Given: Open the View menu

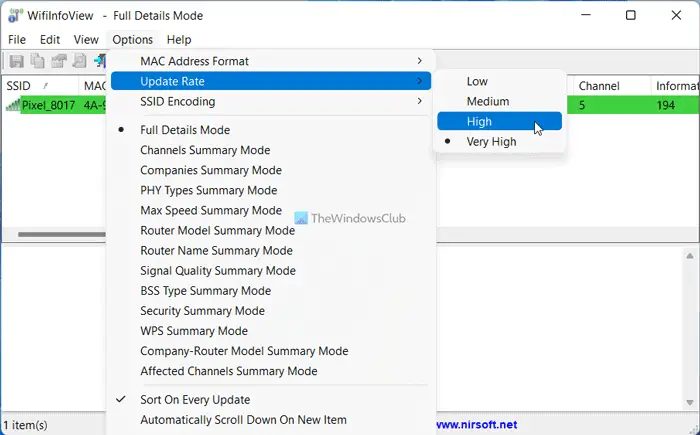Looking at the screenshot, I should tap(86, 40).
